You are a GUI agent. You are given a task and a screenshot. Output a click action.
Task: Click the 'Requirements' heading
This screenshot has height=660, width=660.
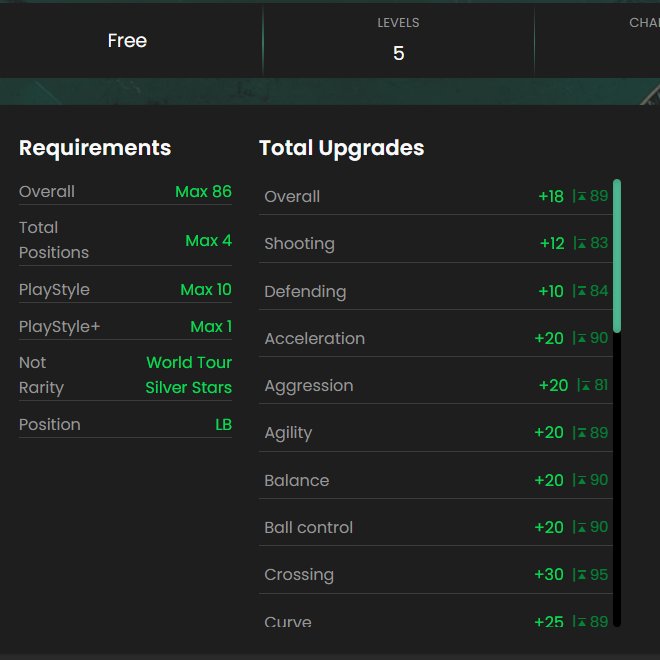(95, 148)
